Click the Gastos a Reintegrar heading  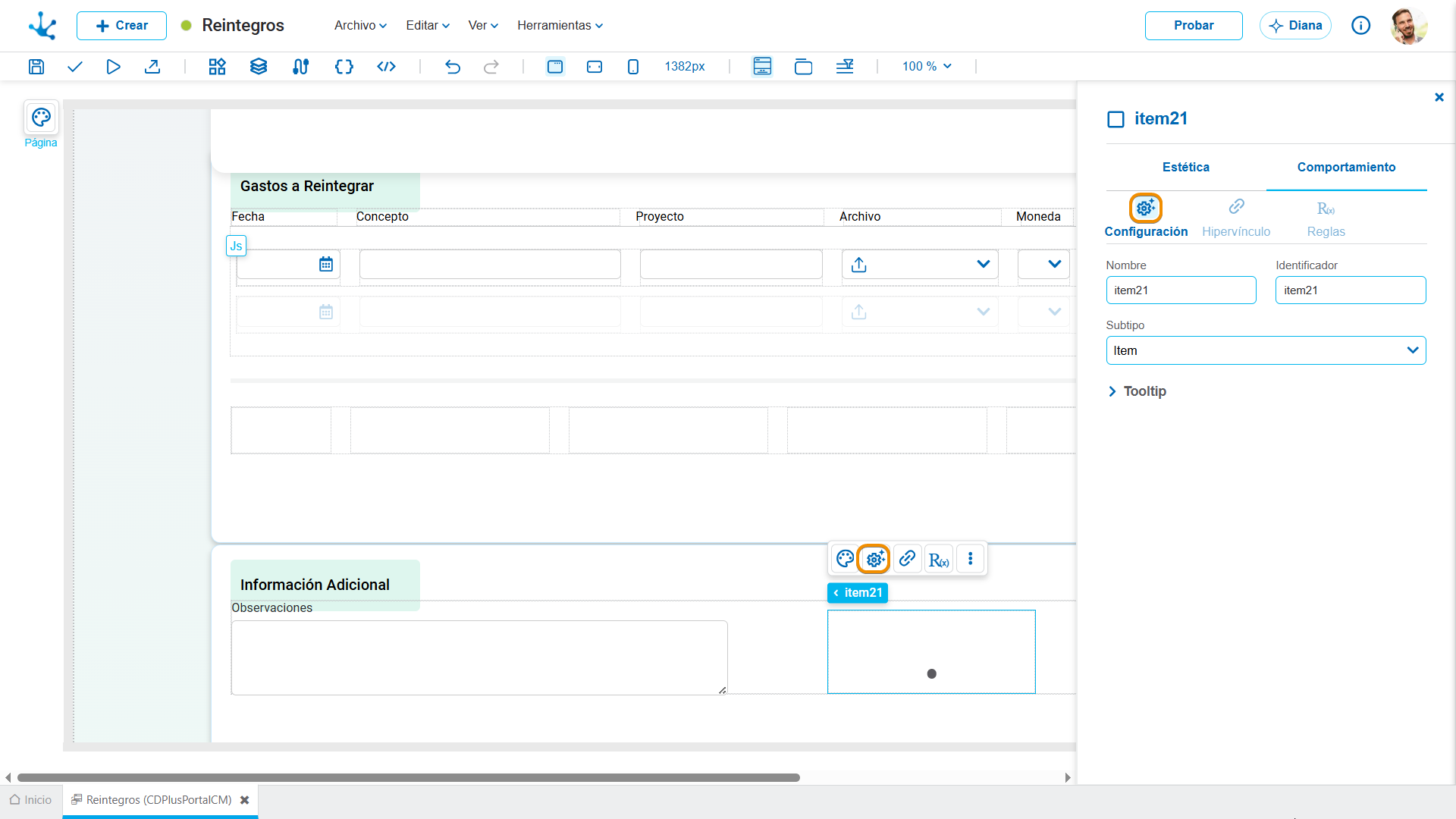click(307, 186)
